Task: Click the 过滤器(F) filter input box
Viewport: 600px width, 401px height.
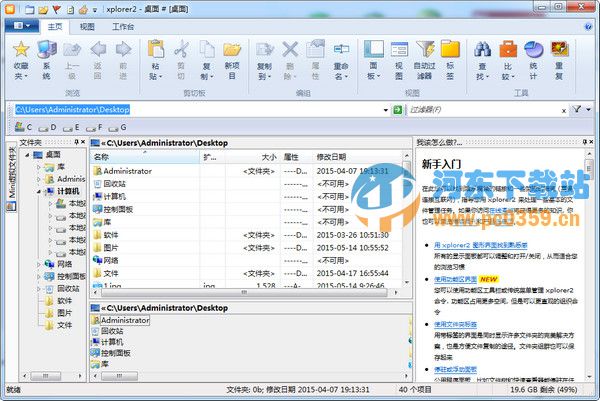Action: 484,110
